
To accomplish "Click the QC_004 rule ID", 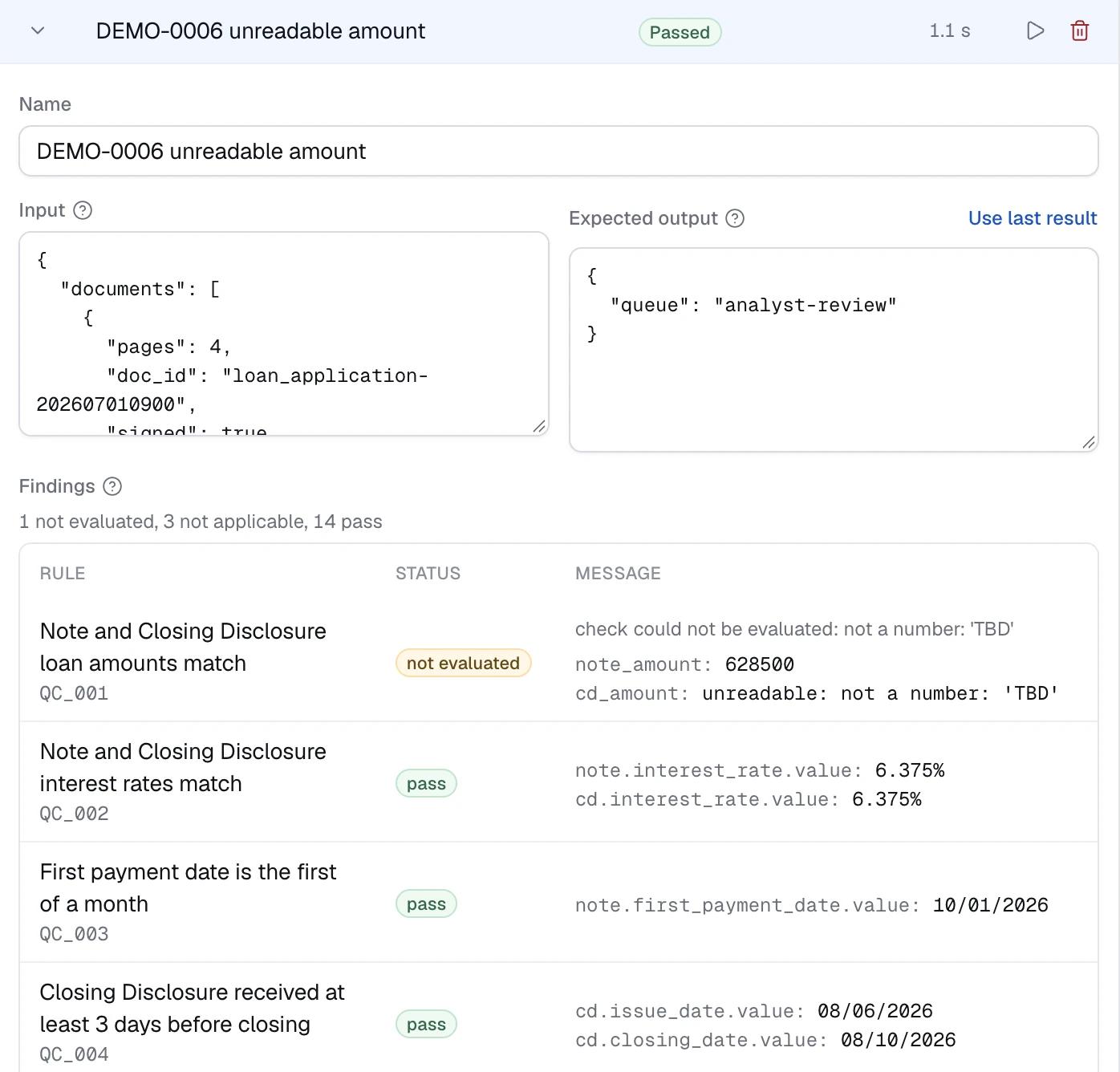I will click(74, 1054).
